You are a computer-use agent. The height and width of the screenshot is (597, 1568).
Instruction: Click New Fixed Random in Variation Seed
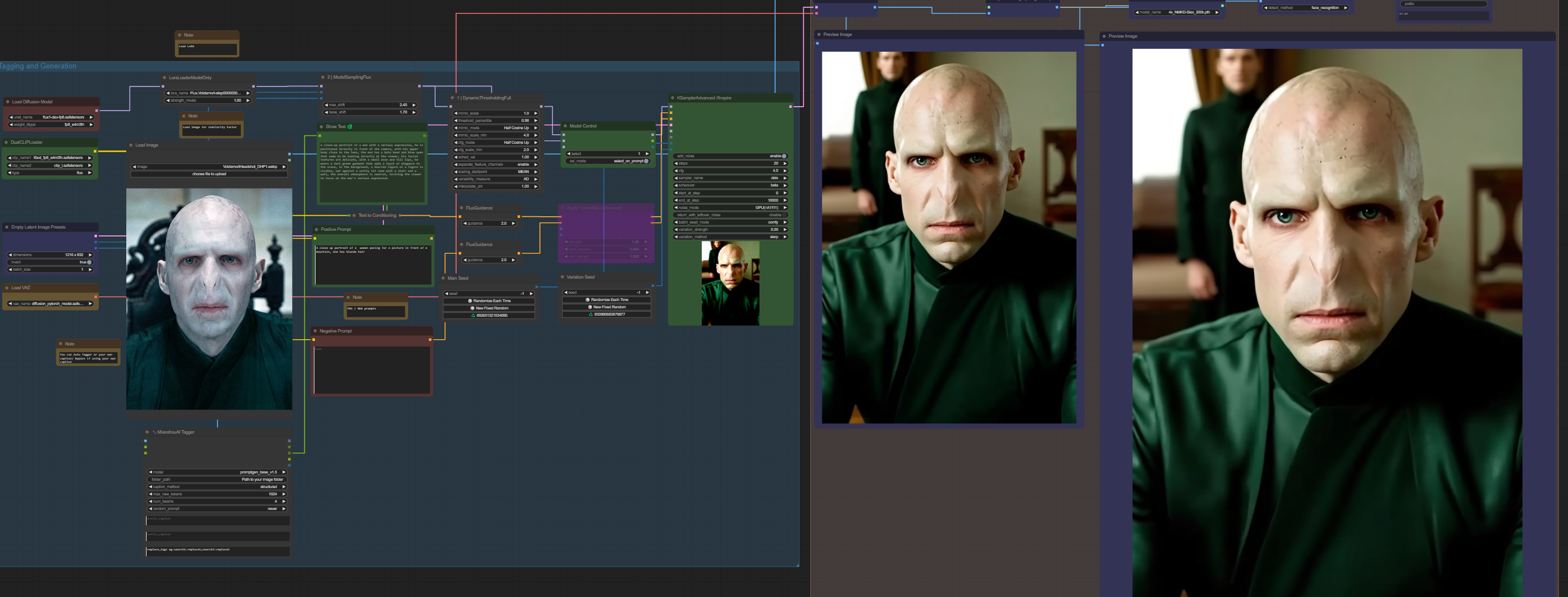coord(607,307)
